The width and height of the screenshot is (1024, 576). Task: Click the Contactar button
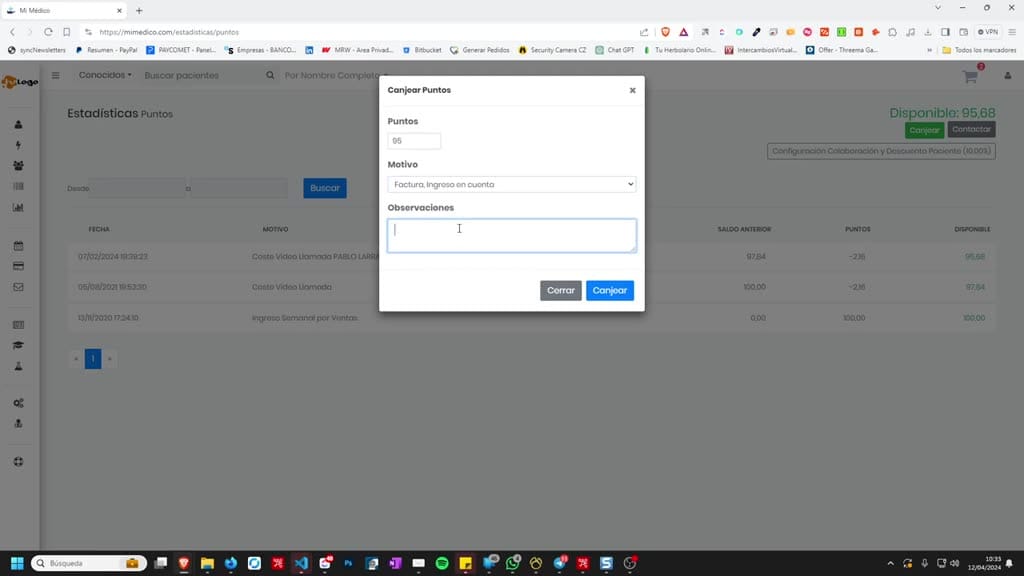(971, 129)
